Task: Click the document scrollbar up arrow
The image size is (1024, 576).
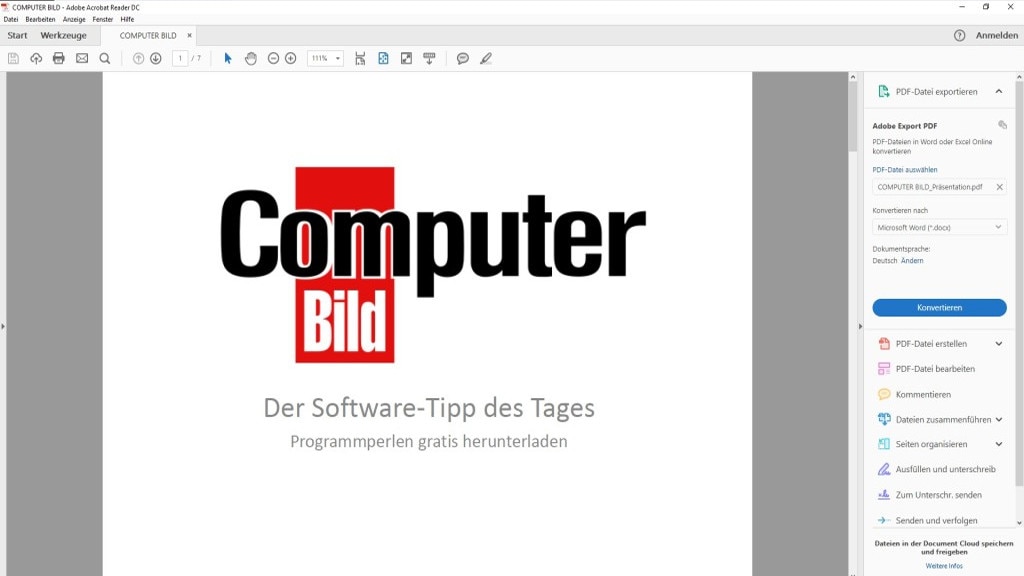Action: point(852,77)
